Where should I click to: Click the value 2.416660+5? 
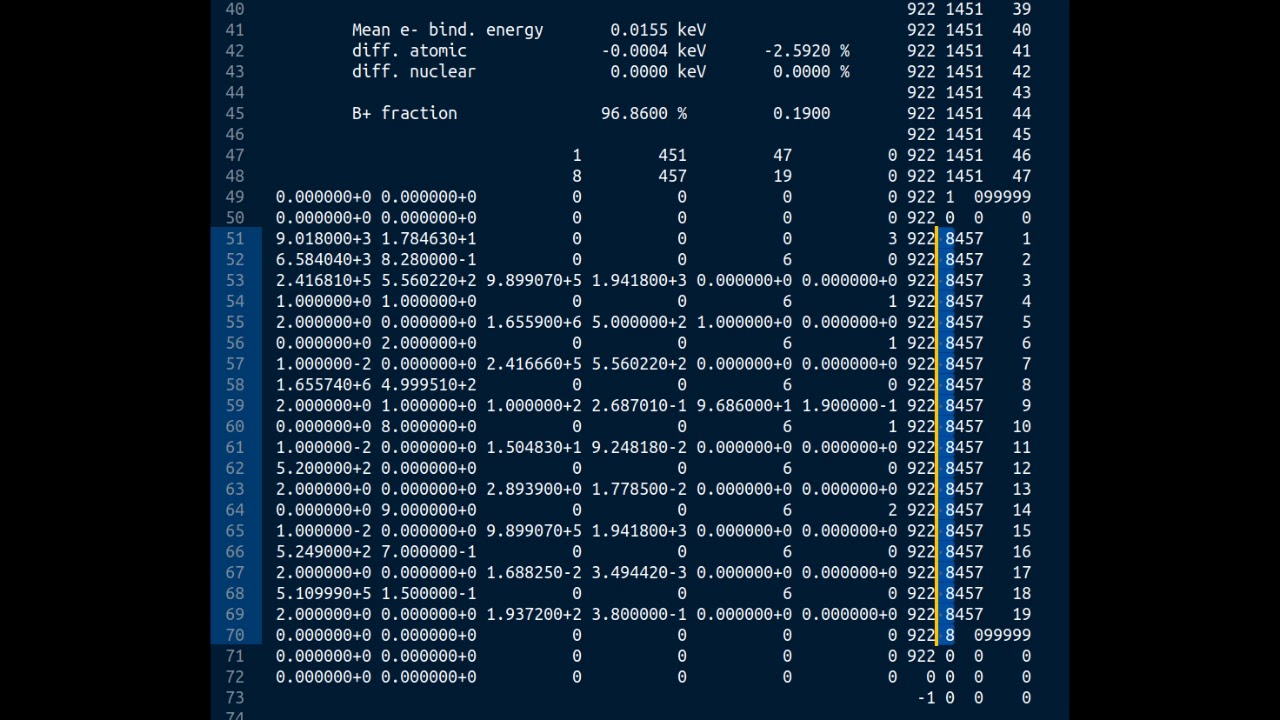[x=534, y=364]
